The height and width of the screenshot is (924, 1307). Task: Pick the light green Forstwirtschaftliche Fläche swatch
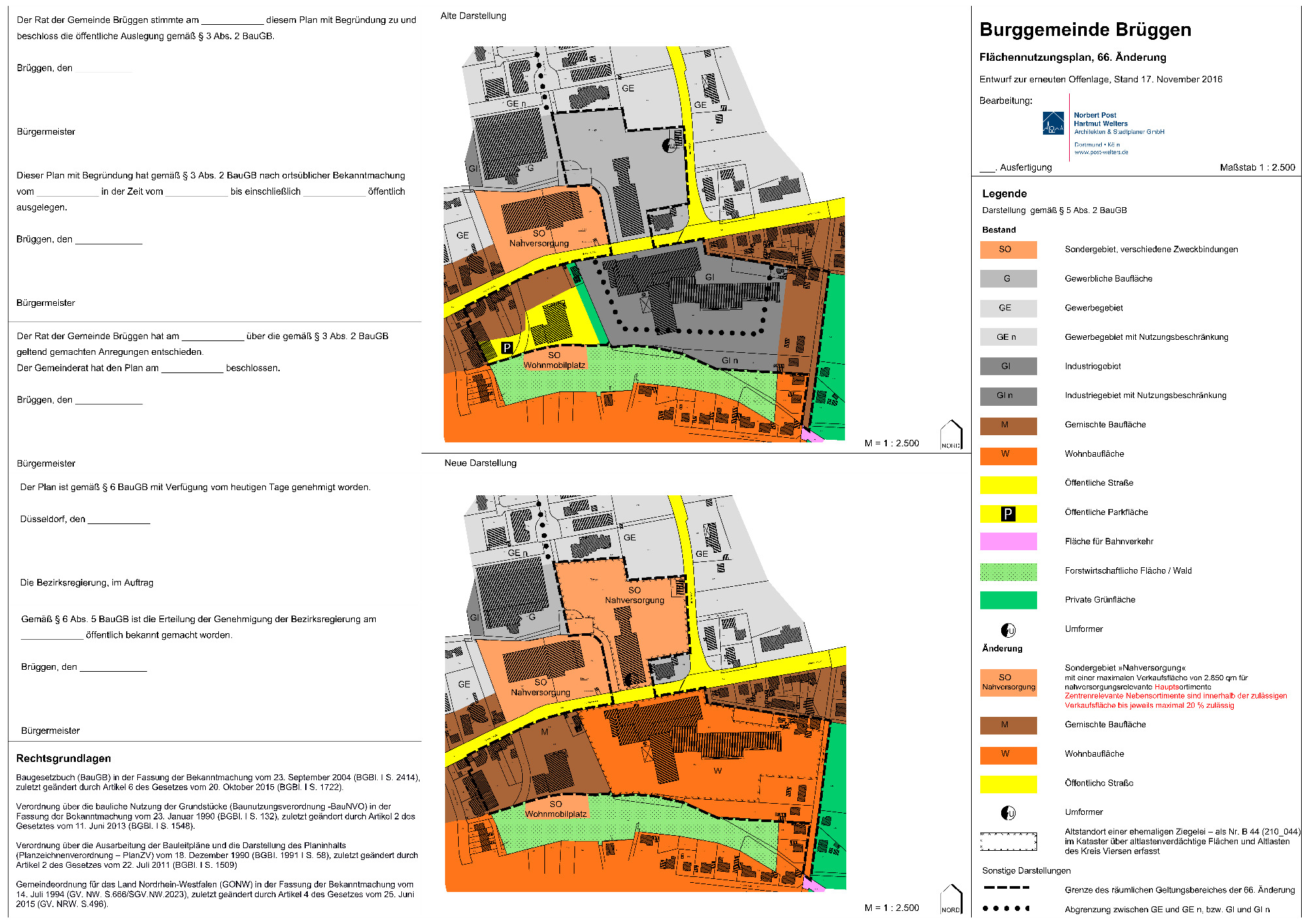coord(1008,571)
